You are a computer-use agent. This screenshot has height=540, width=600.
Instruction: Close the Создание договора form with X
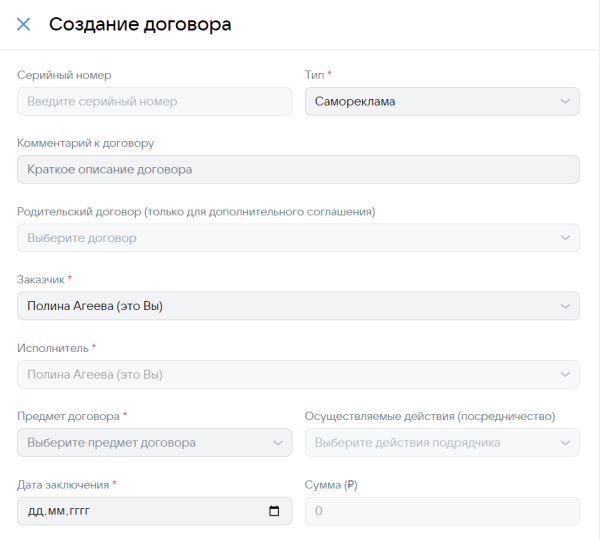tap(24, 24)
